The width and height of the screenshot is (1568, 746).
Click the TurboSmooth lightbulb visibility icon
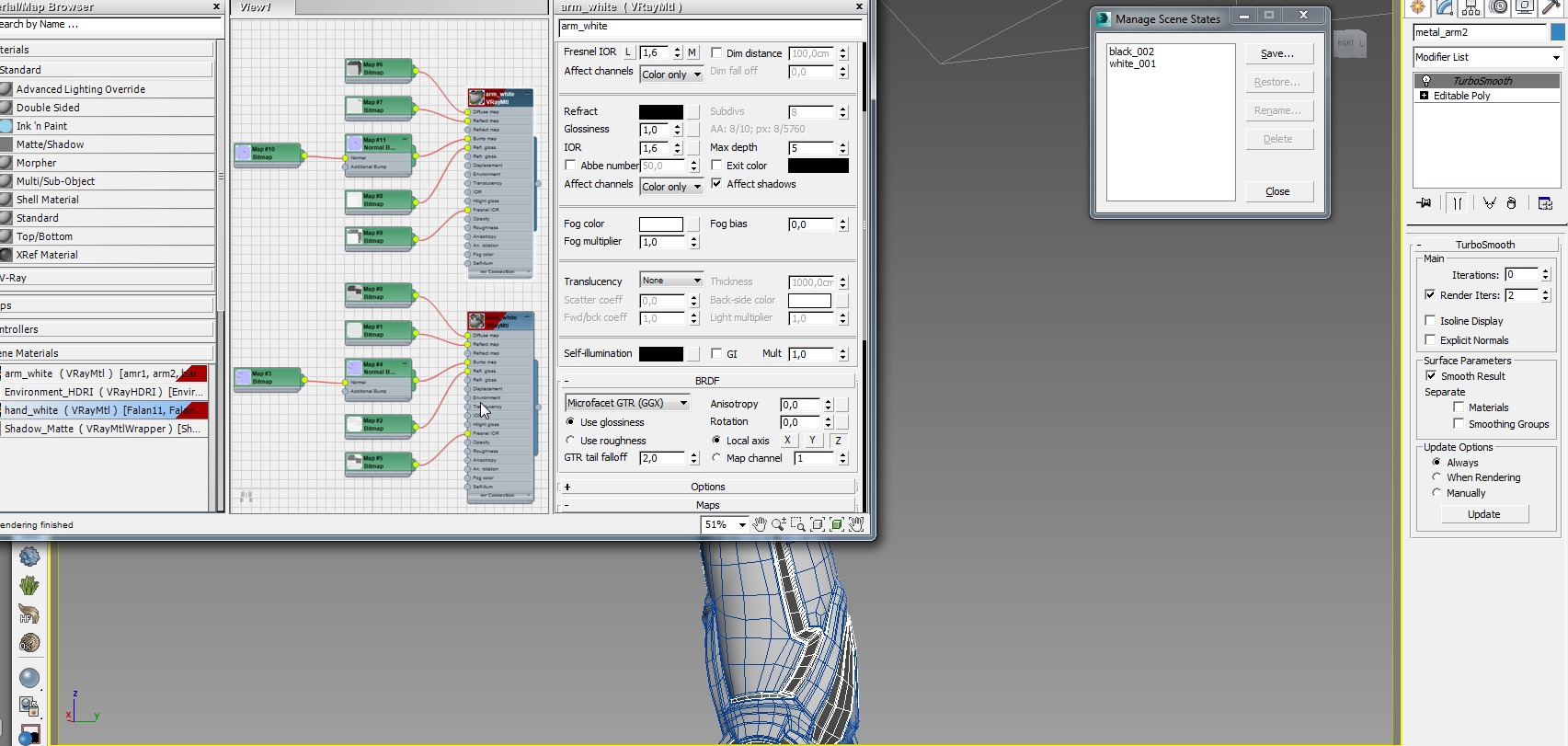(1426, 81)
